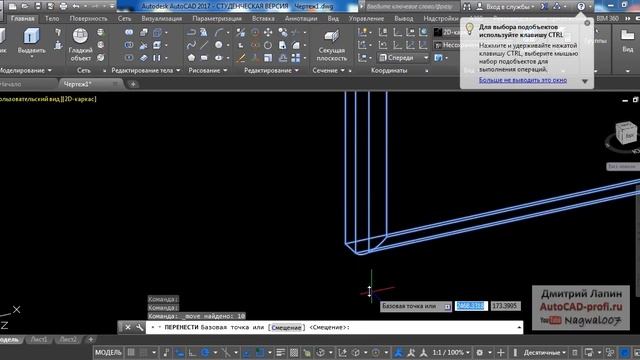
Task: Click the Гладкий объект smooth object tool
Action: coord(80,44)
